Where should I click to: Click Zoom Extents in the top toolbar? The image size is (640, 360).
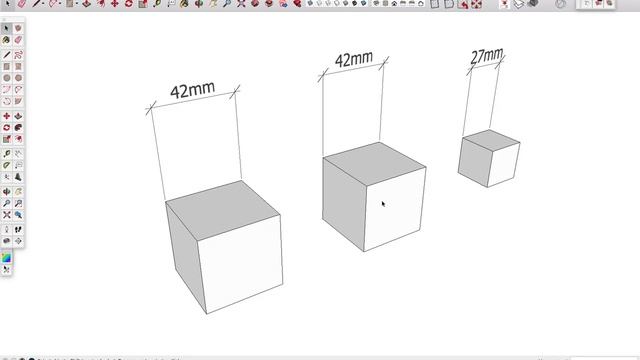point(241,4)
